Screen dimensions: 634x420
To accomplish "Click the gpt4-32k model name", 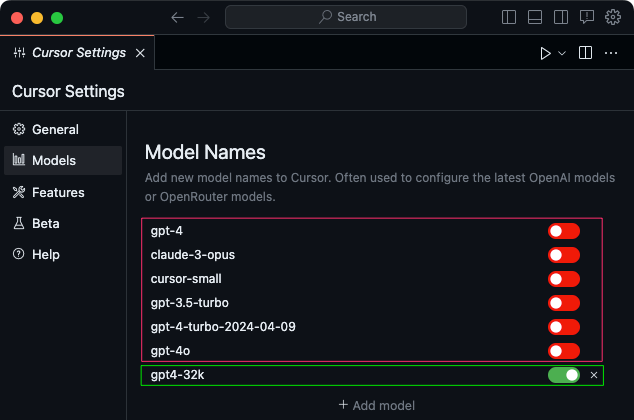I will point(177,375).
